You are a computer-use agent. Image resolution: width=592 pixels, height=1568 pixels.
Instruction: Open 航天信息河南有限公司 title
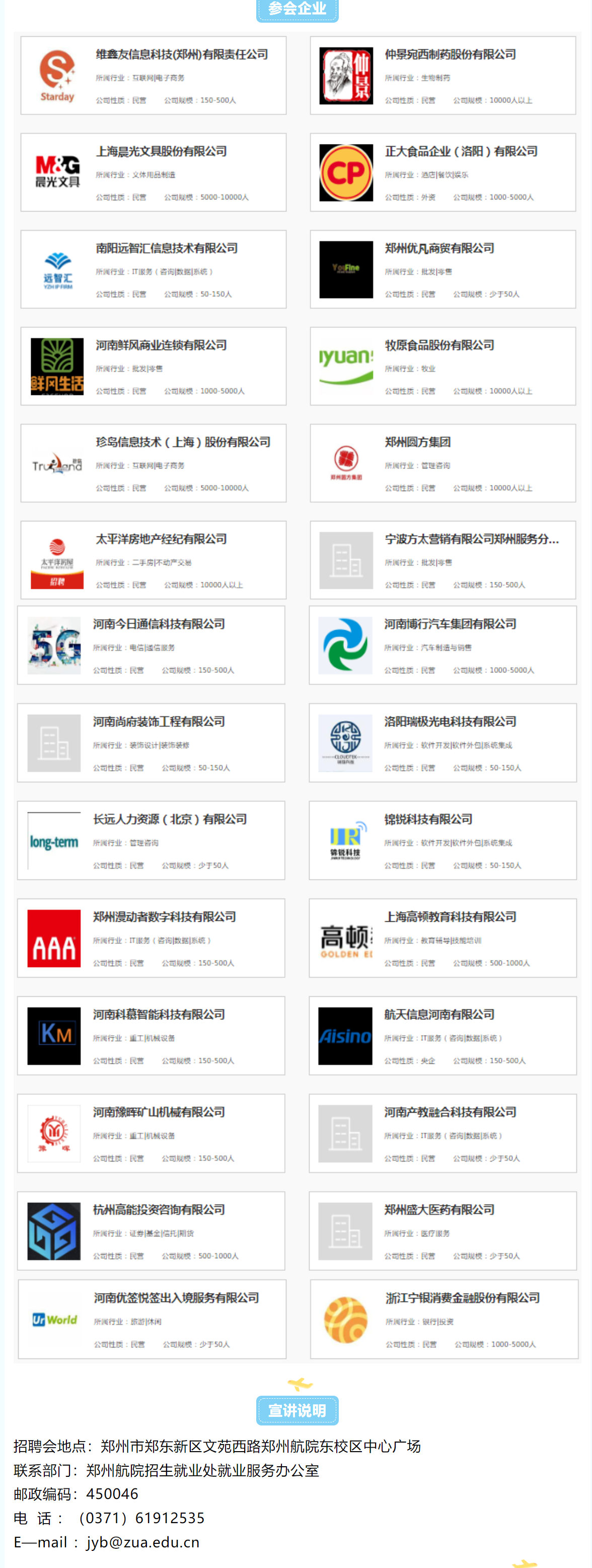439,1015
